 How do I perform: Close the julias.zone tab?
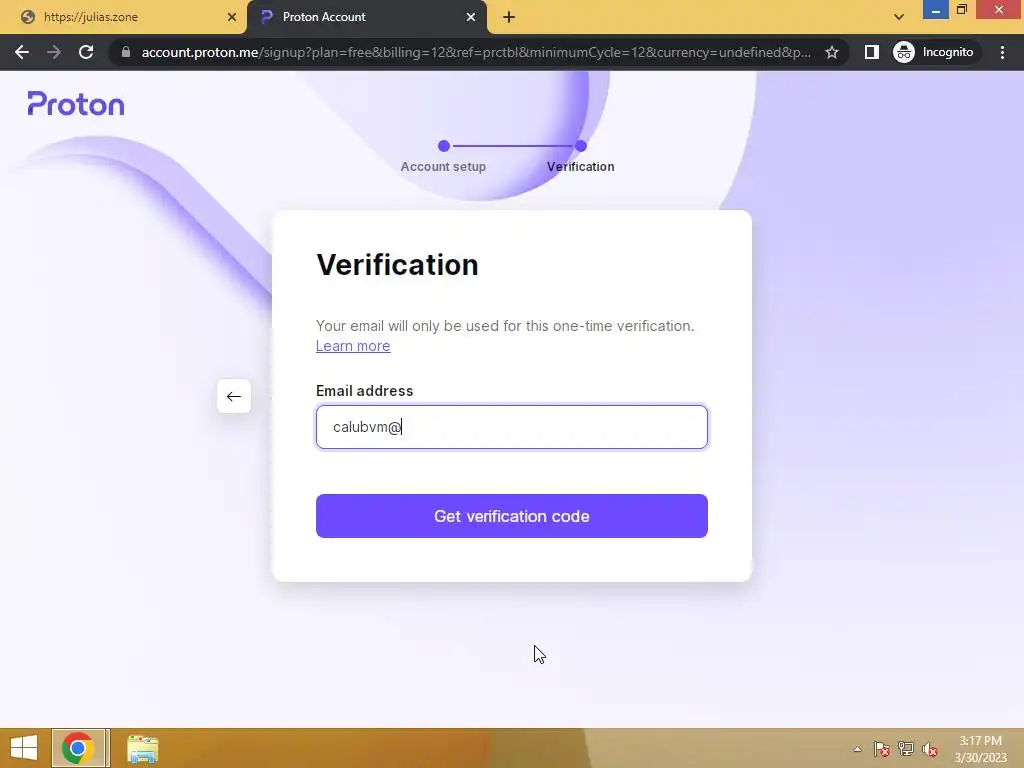(232, 17)
